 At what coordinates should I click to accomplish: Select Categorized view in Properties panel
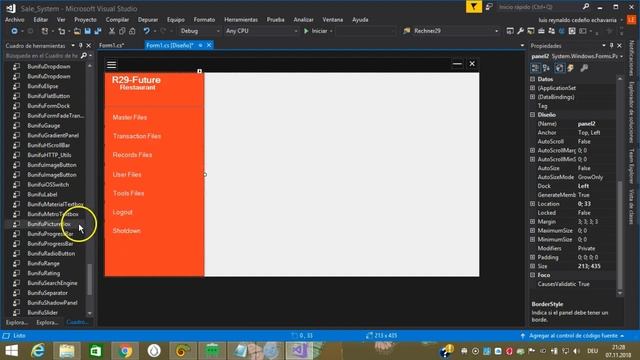click(x=536, y=68)
